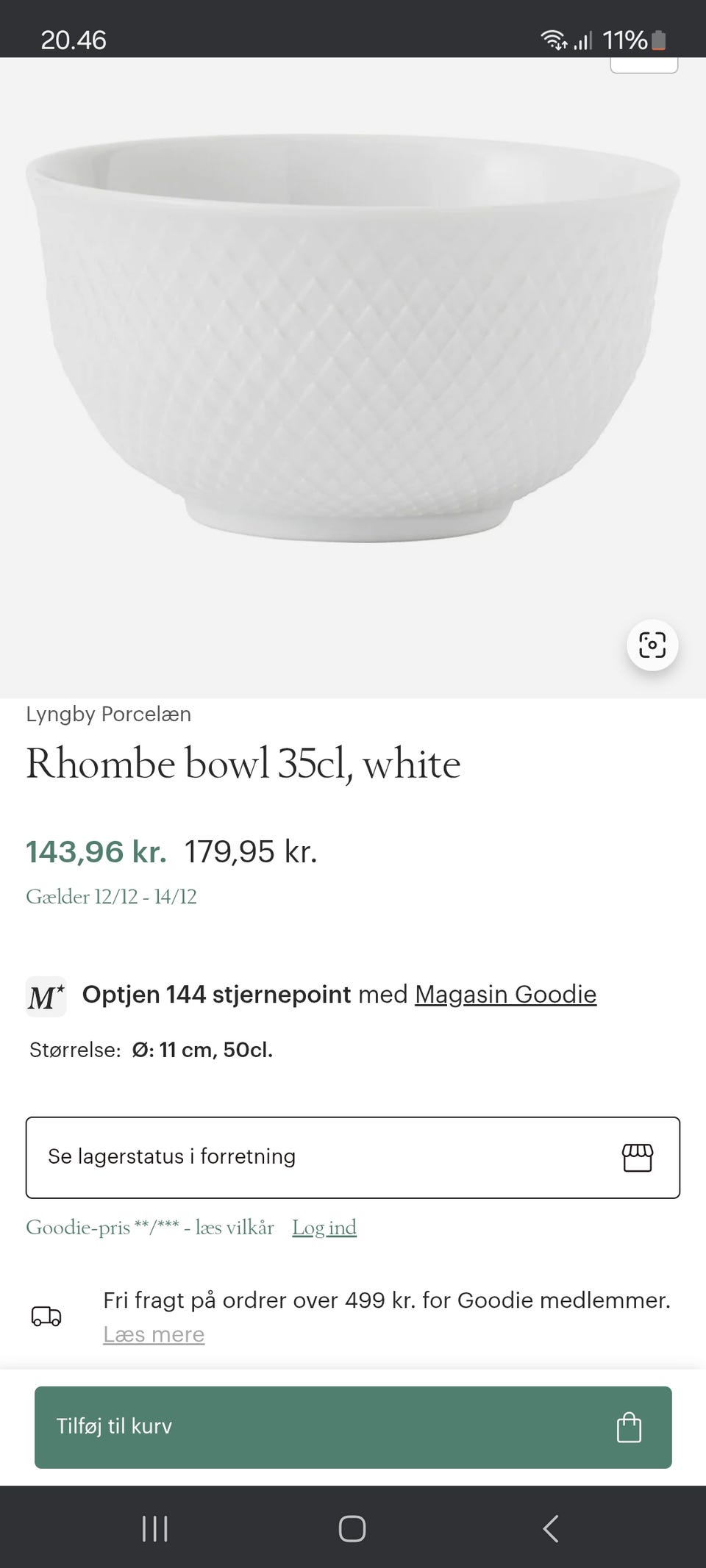706x1568 pixels.
Task: Tap the store icon in stock status box
Action: pos(637,1157)
